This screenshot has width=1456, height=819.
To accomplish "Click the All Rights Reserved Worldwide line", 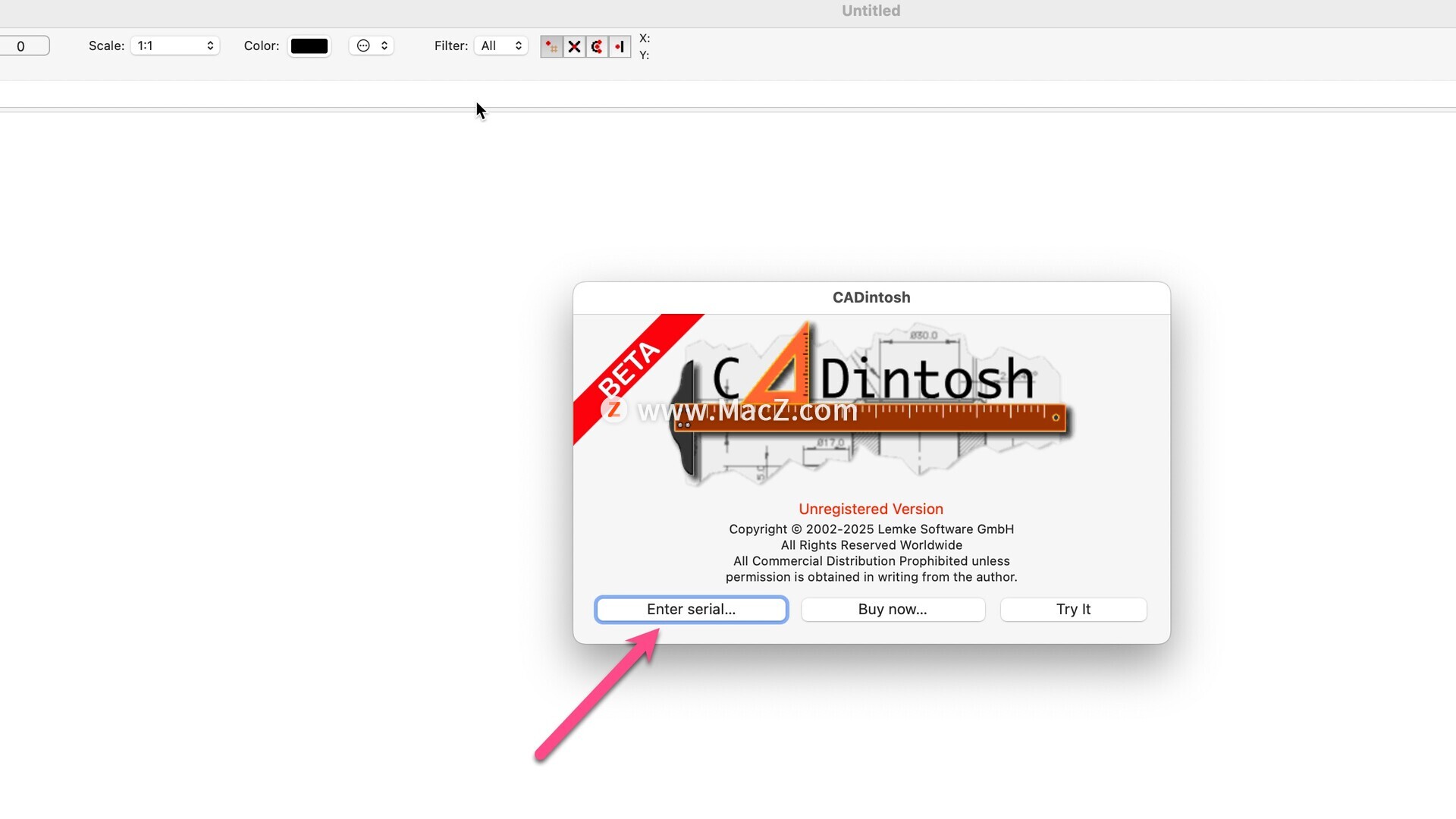I will tap(871, 545).
